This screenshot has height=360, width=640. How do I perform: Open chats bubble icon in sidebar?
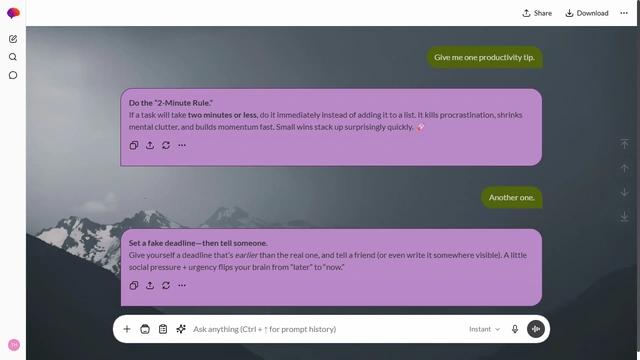click(13, 75)
